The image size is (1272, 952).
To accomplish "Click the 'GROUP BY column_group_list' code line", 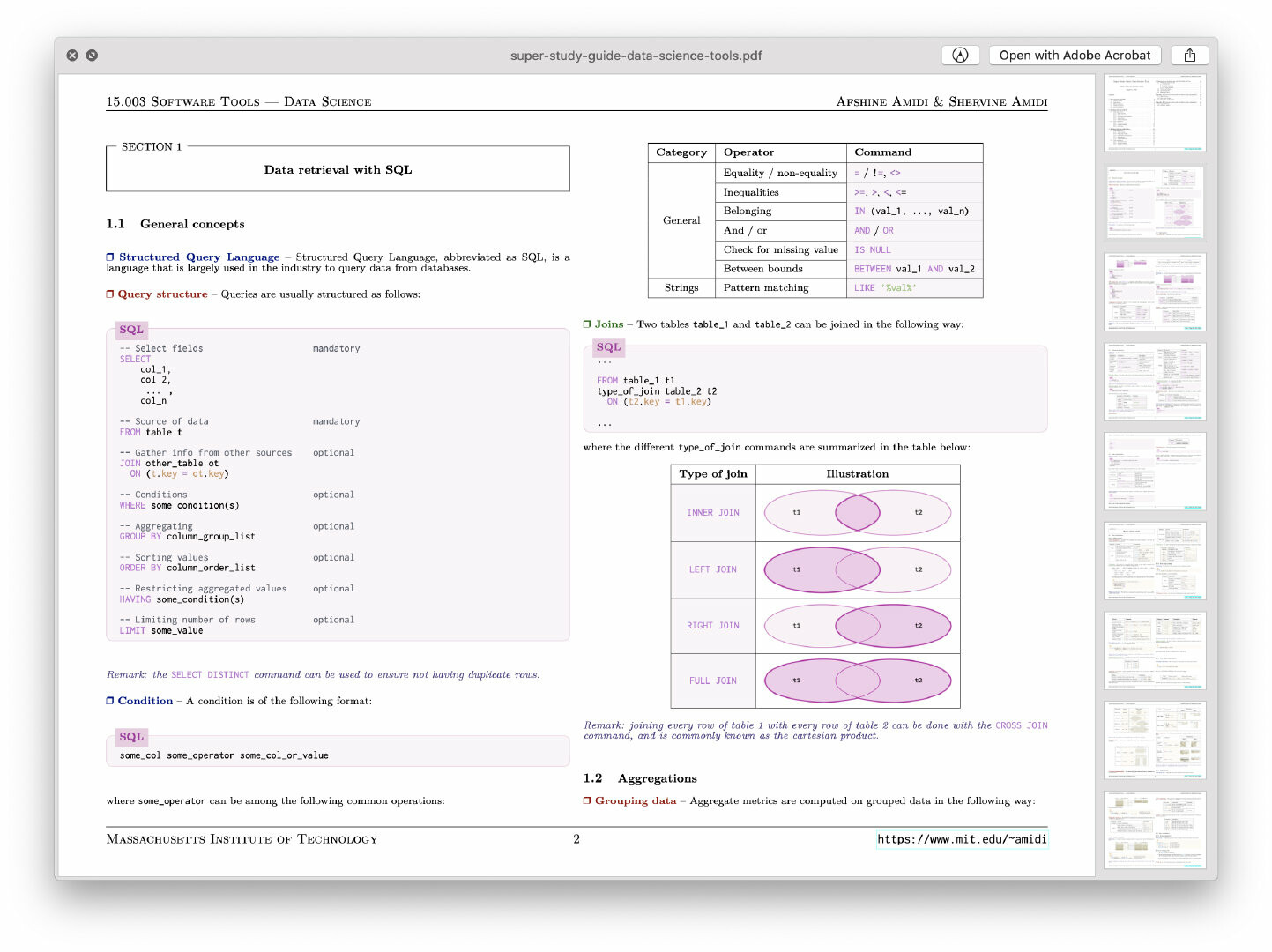I will pos(188,537).
